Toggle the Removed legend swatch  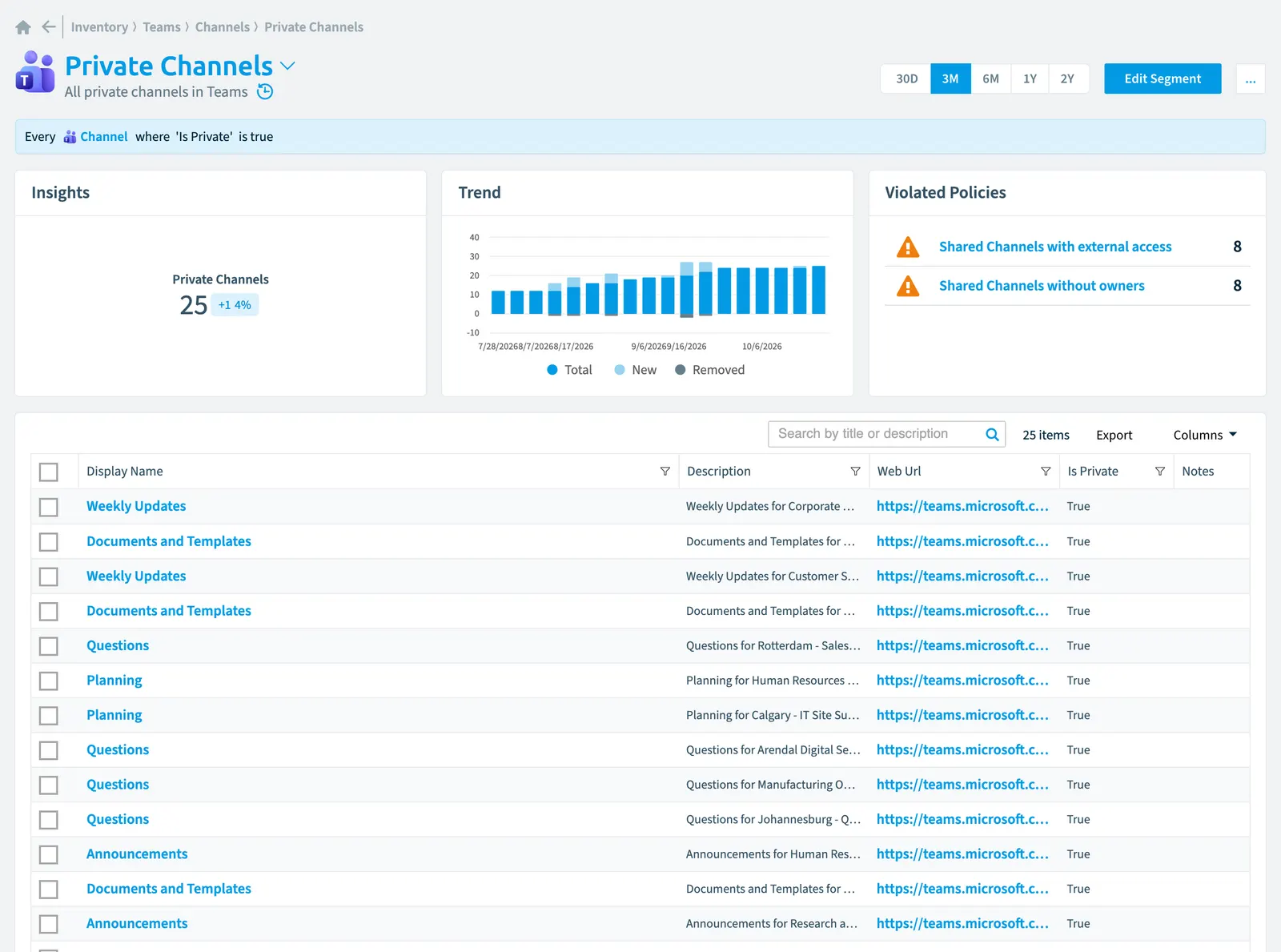click(x=681, y=370)
